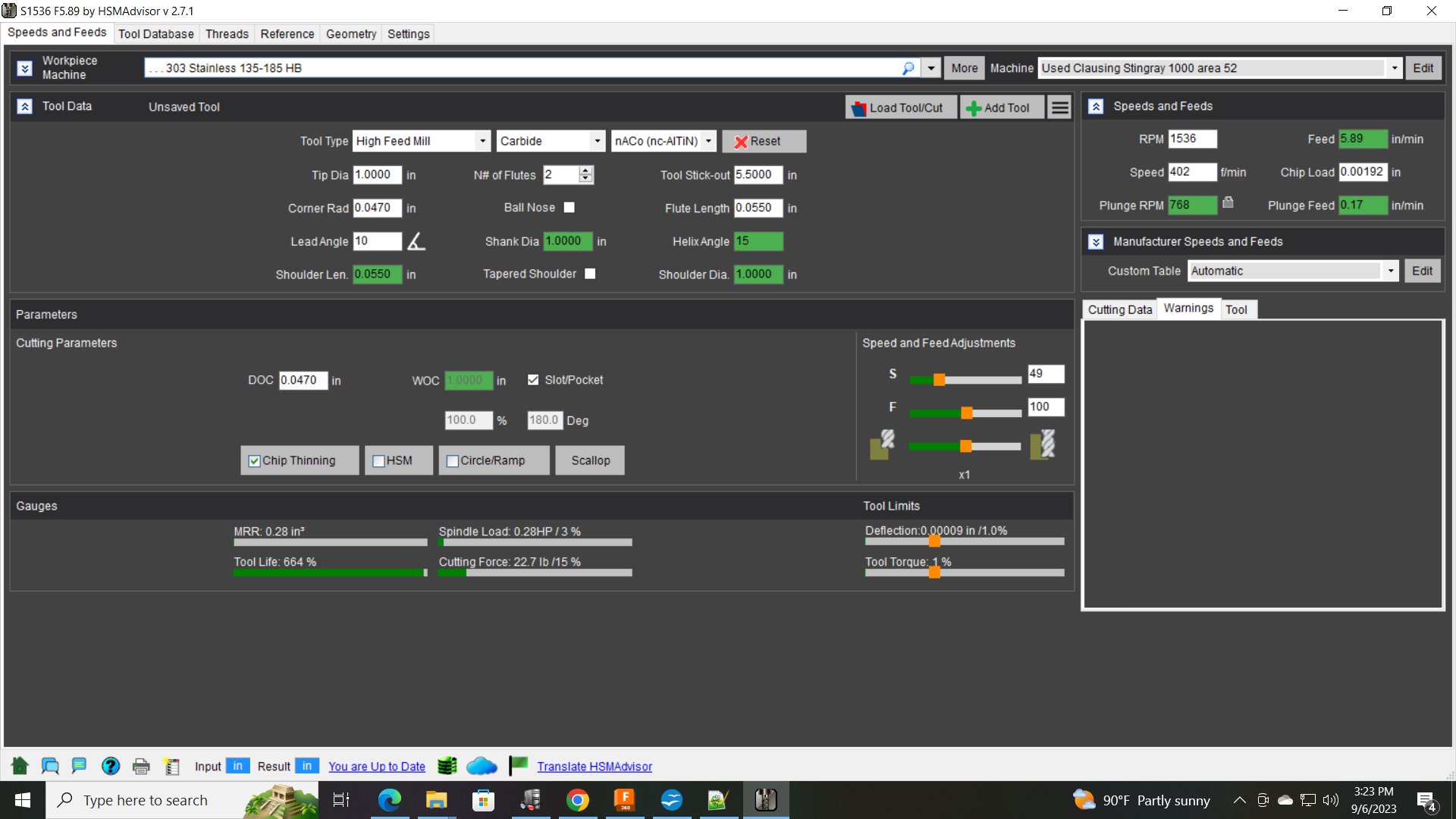Open the Cutting Data tab

1119,309
